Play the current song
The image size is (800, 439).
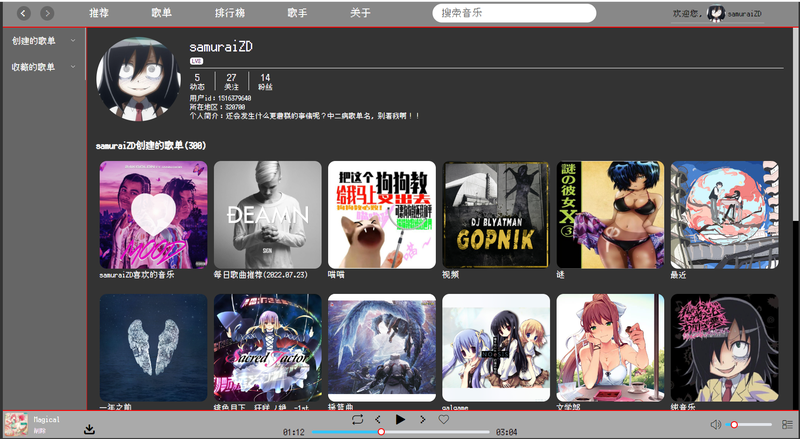click(x=400, y=419)
